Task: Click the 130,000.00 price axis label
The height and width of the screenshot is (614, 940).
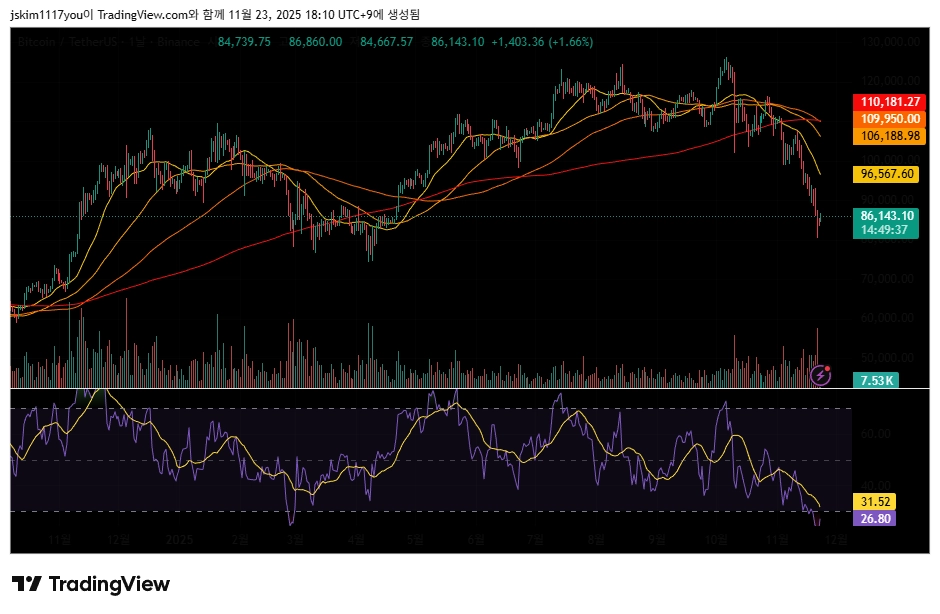Action: pos(890,42)
